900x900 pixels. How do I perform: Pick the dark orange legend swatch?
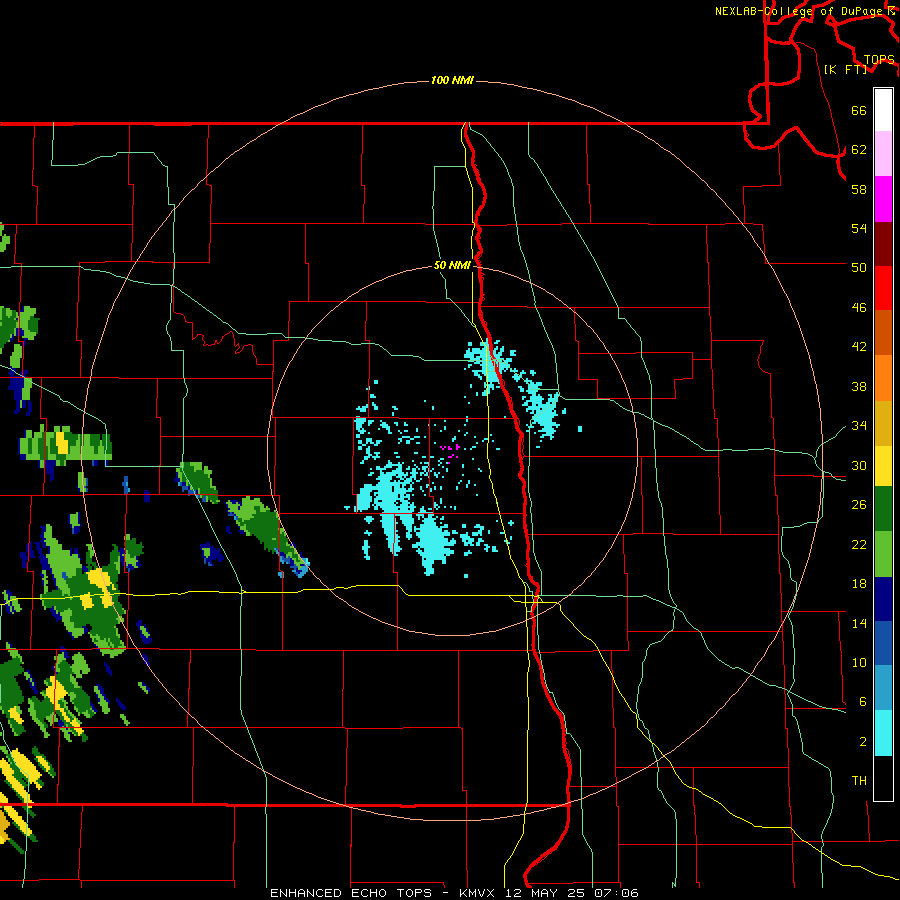coord(883,333)
